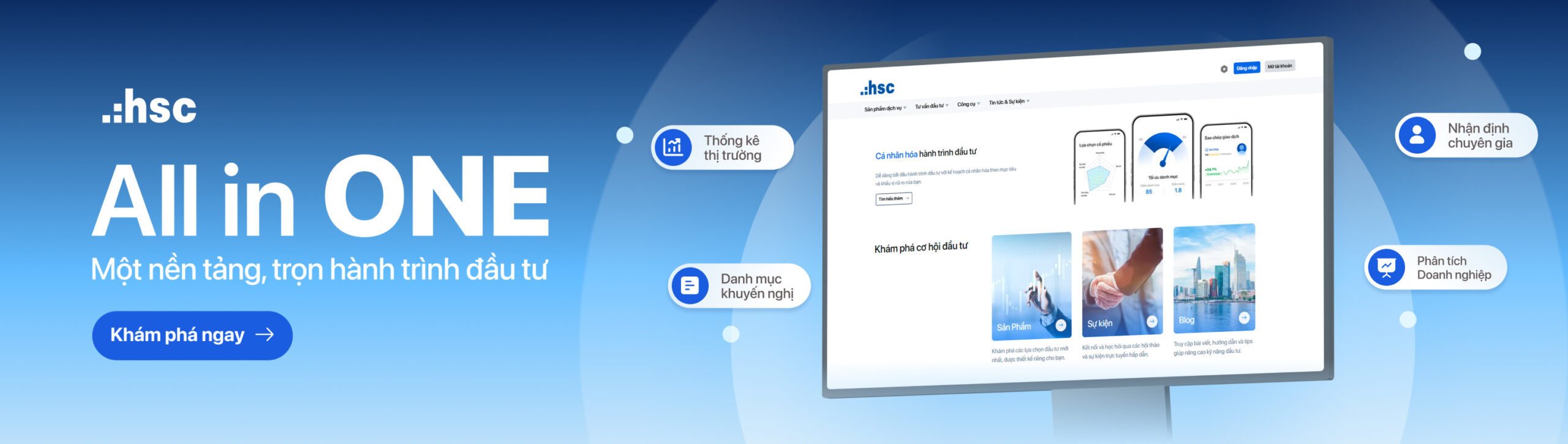Click the blue Đăng nhập button
Viewport: 1568px width, 444px height.
pyautogui.click(x=1246, y=68)
